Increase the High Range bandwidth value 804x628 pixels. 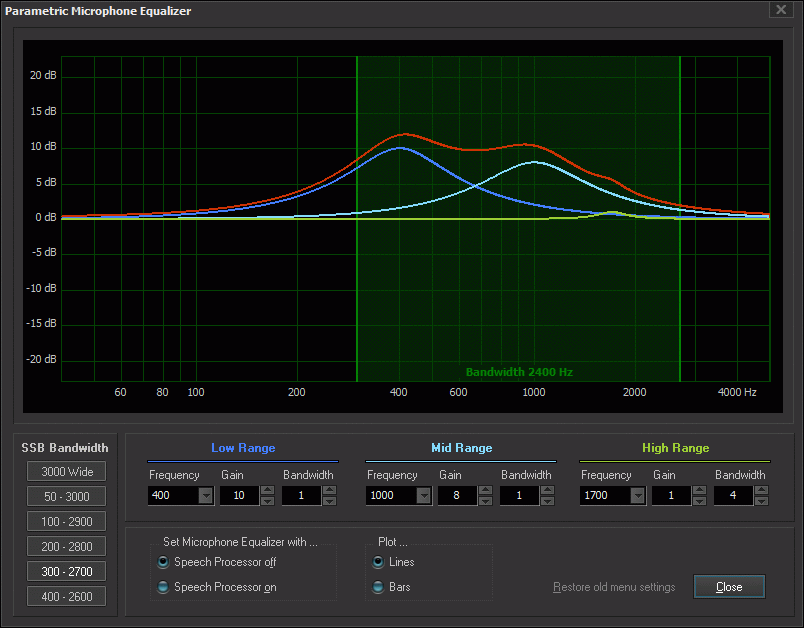pyautogui.click(x=762, y=491)
